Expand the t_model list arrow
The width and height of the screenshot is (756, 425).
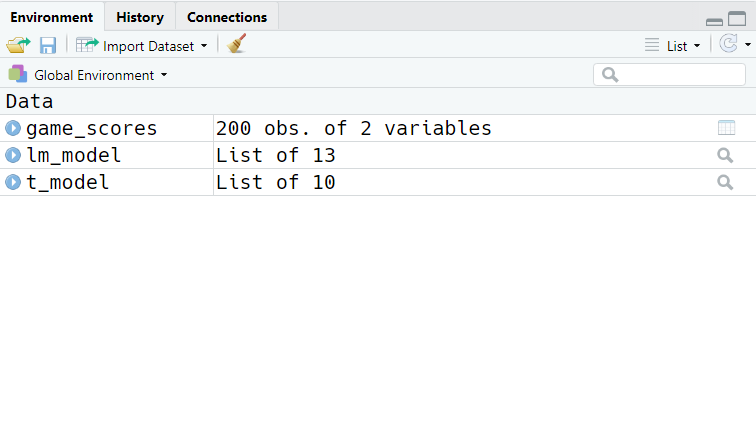coord(13,182)
